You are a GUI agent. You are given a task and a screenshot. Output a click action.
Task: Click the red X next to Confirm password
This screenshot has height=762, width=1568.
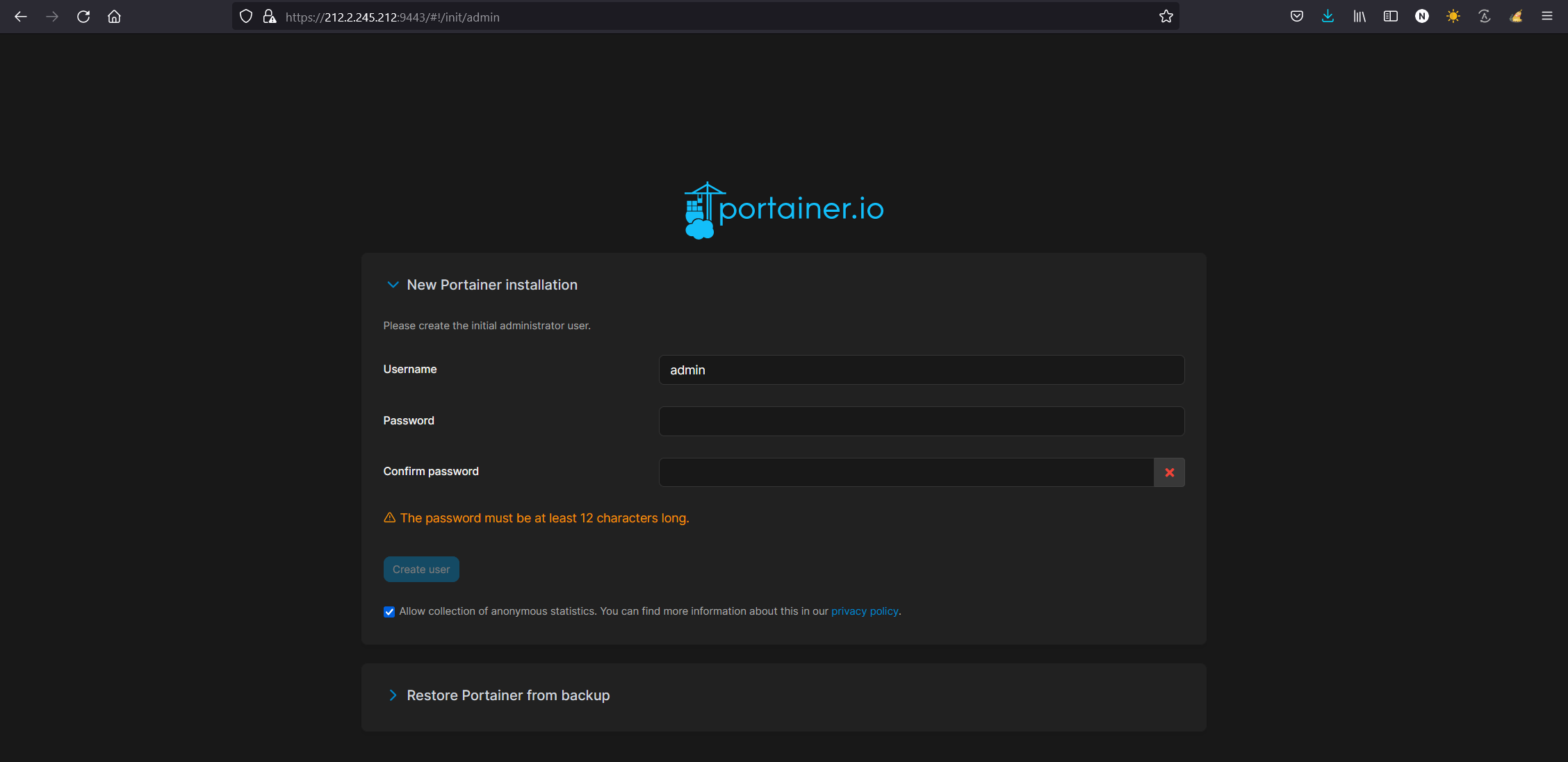point(1170,472)
